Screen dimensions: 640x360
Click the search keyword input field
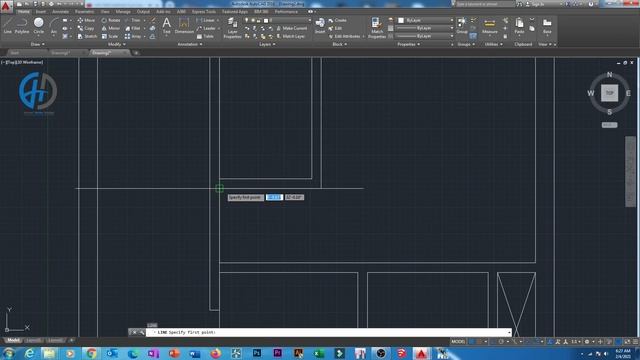click(485, 4)
